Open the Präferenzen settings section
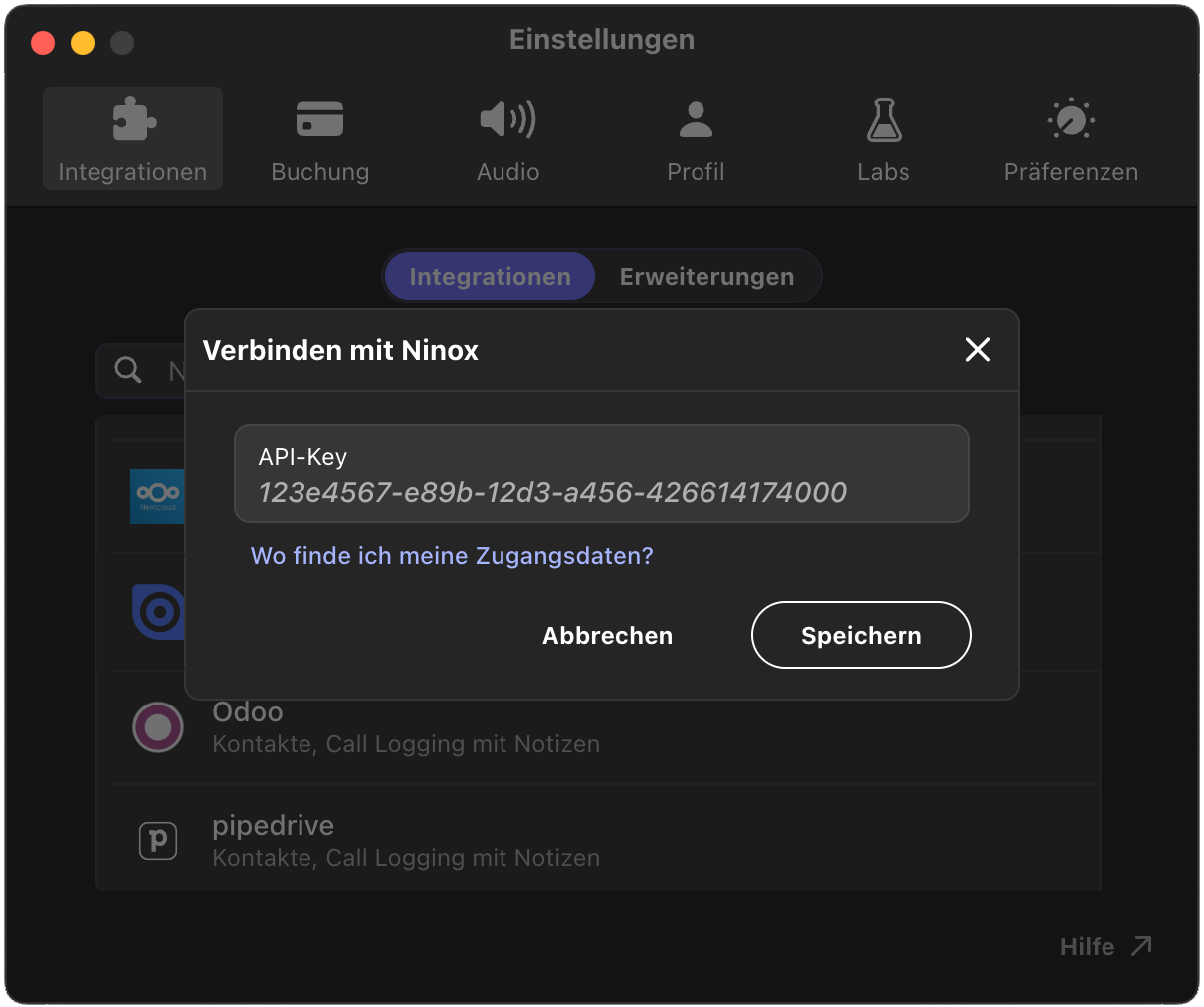1204x1007 pixels. (x=1071, y=137)
